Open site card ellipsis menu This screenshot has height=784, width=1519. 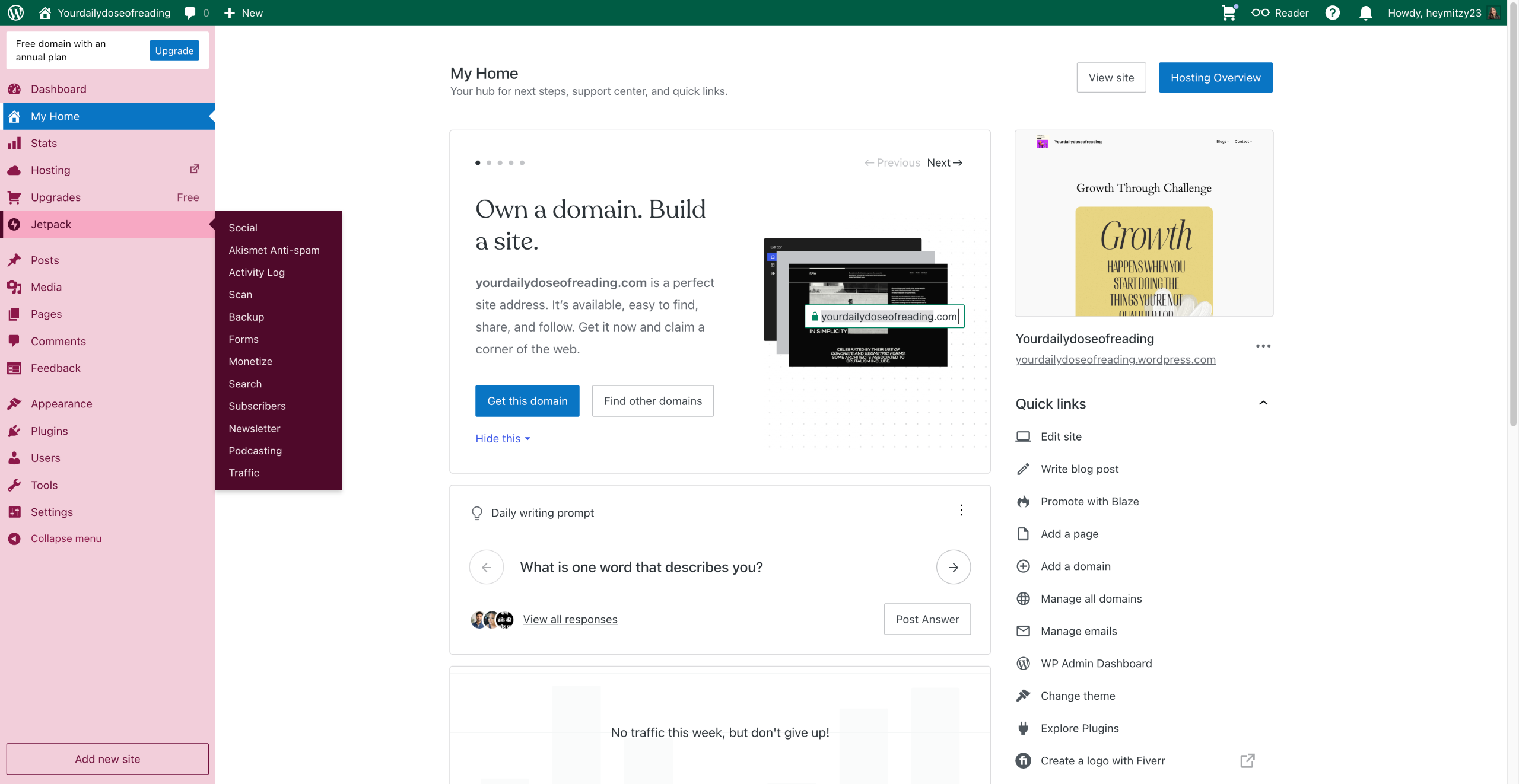point(1263,346)
